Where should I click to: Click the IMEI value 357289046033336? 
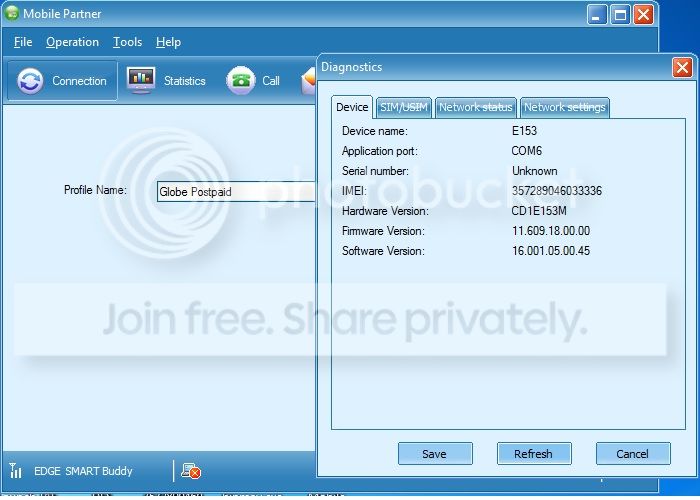(556, 191)
